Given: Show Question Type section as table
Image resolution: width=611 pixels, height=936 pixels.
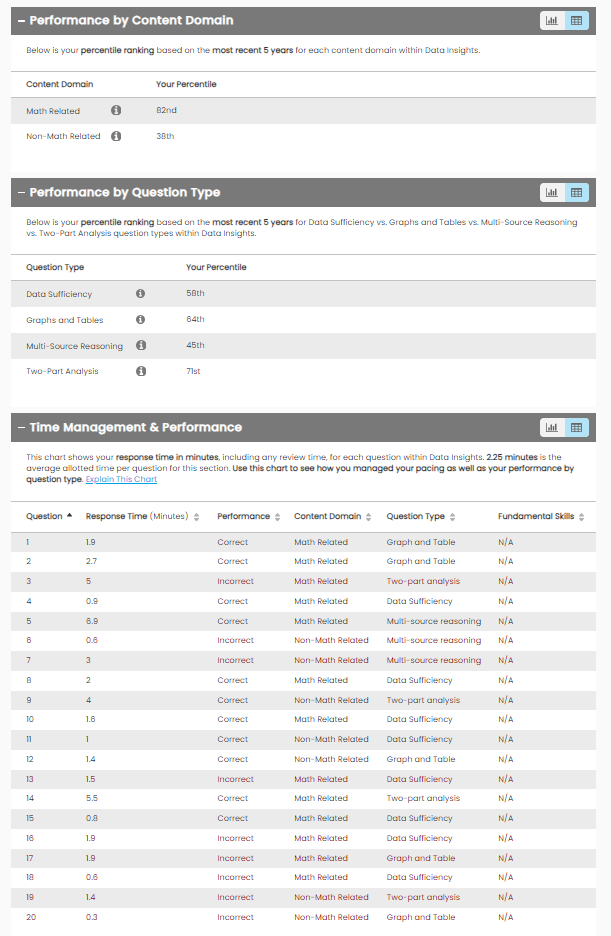Looking at the screenshot, I should [577, 192].
